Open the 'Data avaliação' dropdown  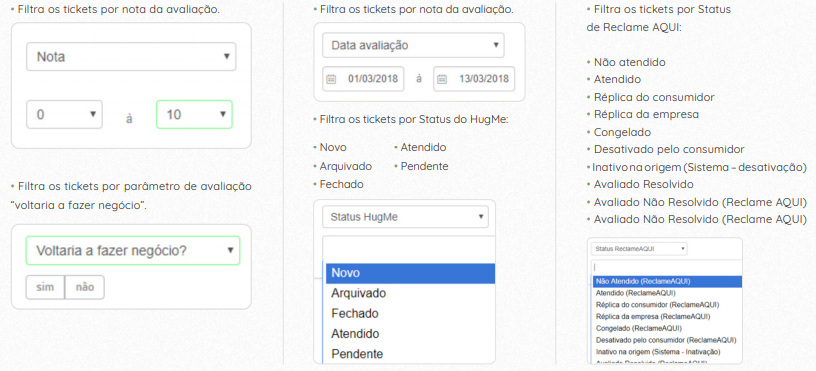pos(413,45)
